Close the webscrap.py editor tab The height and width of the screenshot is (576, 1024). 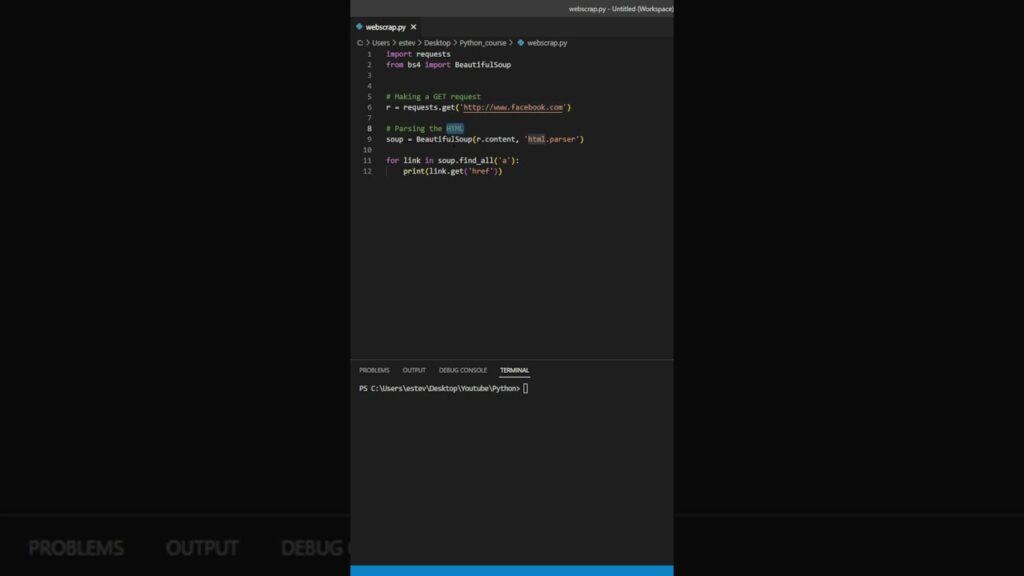[x=413, y=27]
